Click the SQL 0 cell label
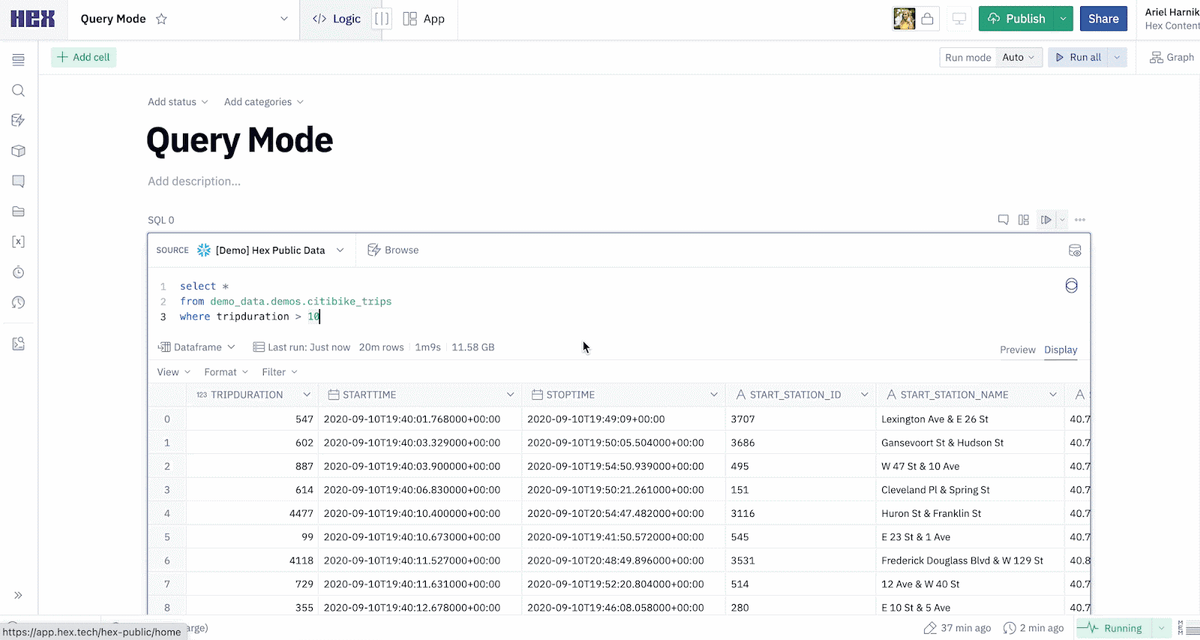The image size is (1200, 640). tap(161, 220)
